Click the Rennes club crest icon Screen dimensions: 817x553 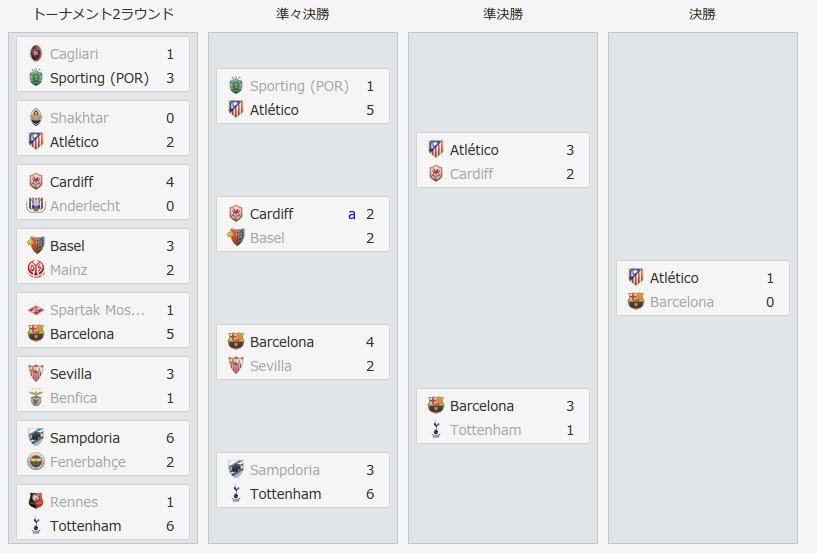coord(35,502)
